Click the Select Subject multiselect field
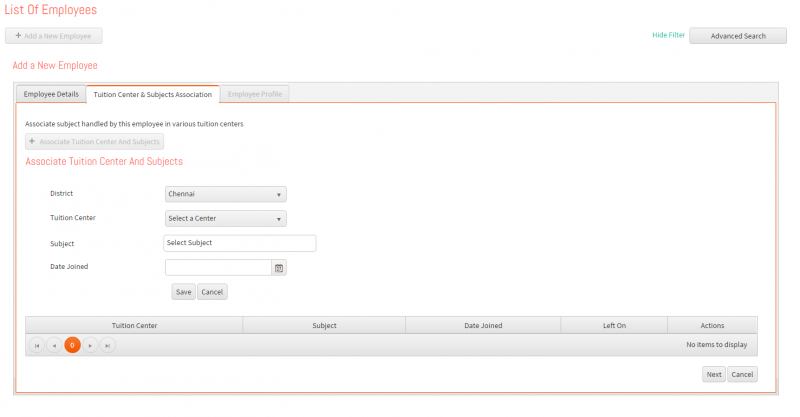Screen dimensions: 800x417 point(240,243)
